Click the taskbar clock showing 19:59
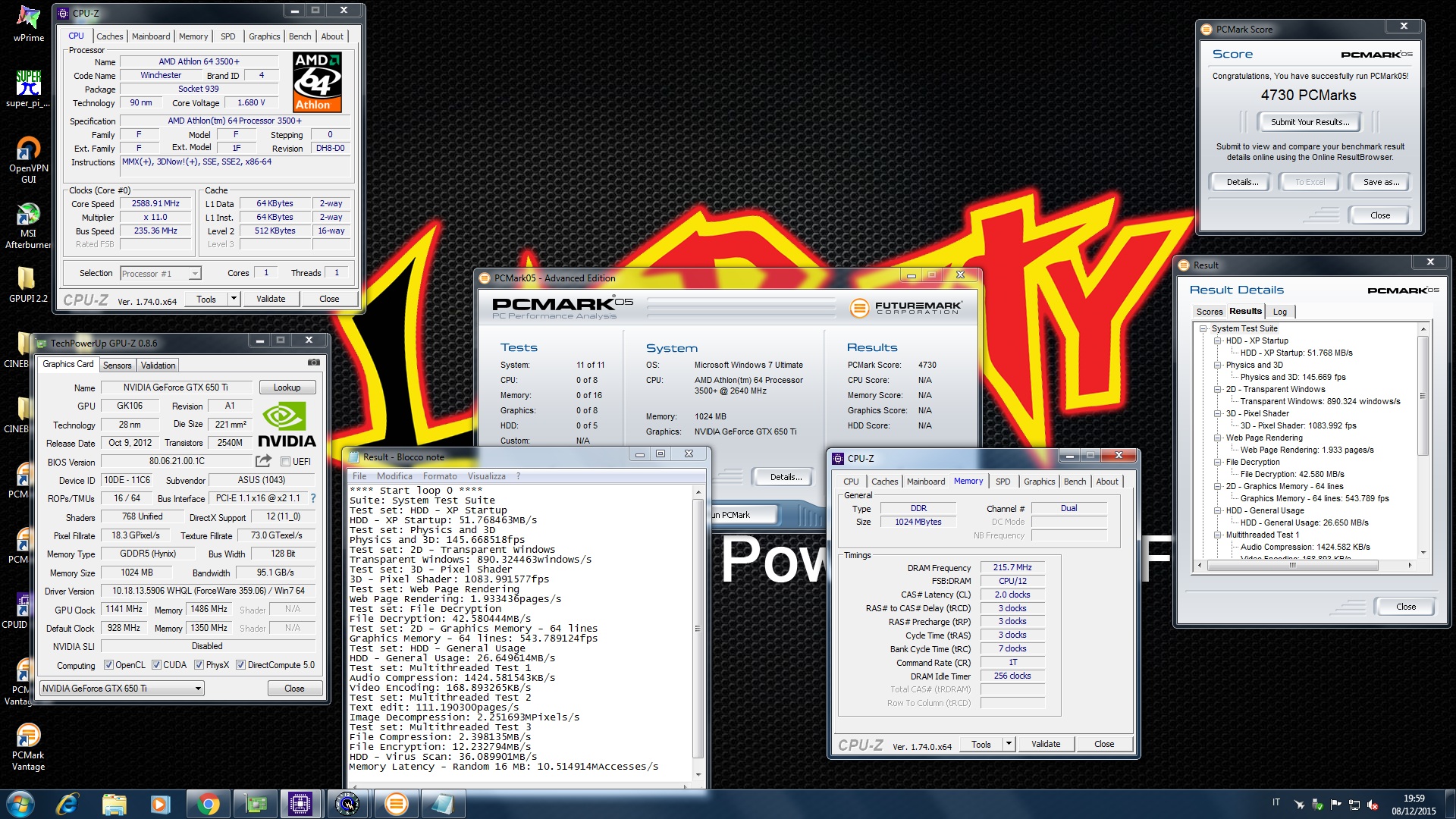Screen dimensions: 1456x819 (x=1414, y=805)
